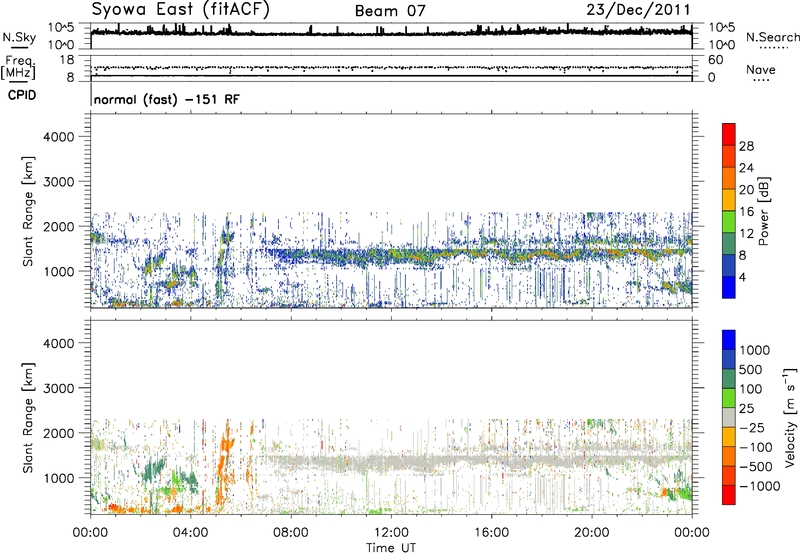800x554 pixels.
Task: Click the 'Nave' legend label
Action: (x=761, y=70)
